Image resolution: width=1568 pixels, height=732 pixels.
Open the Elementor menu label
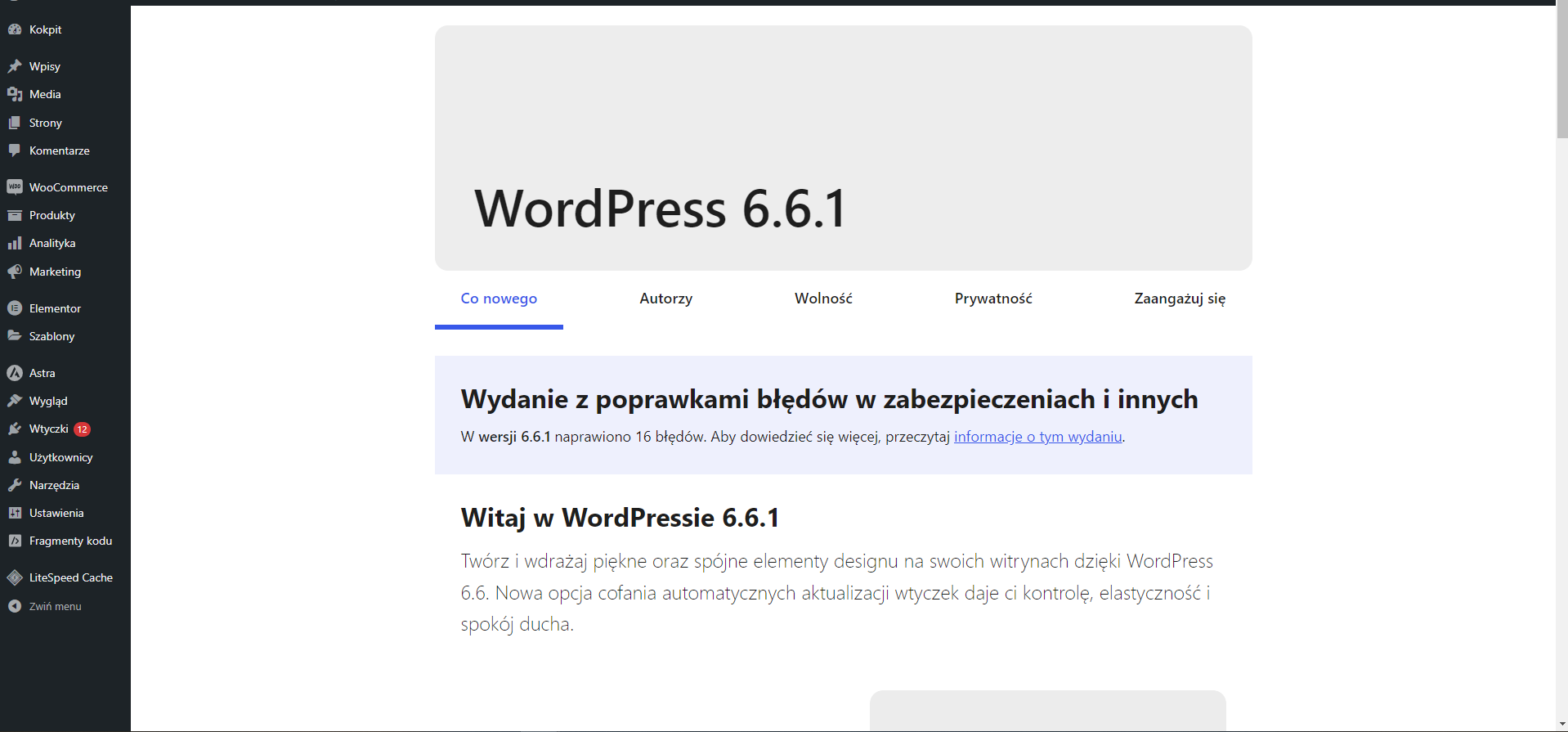55,308
